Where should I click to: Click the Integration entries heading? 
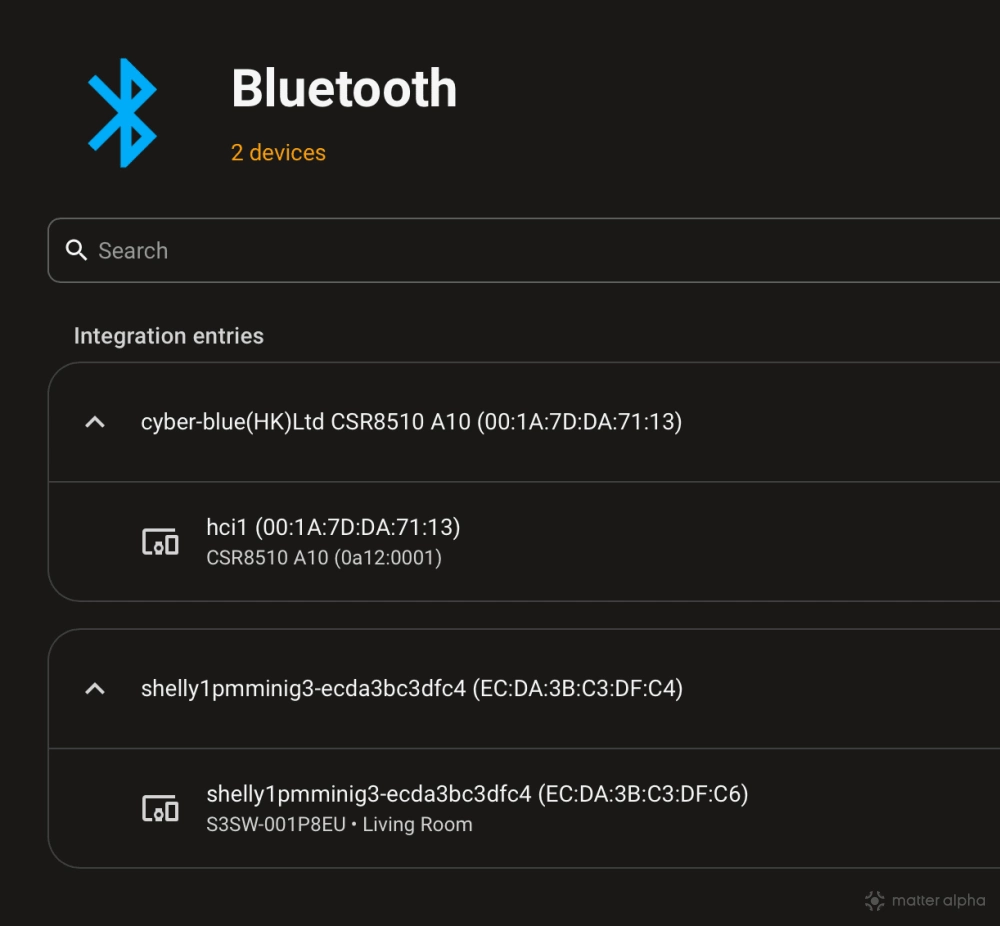click(x=168, y=336)
